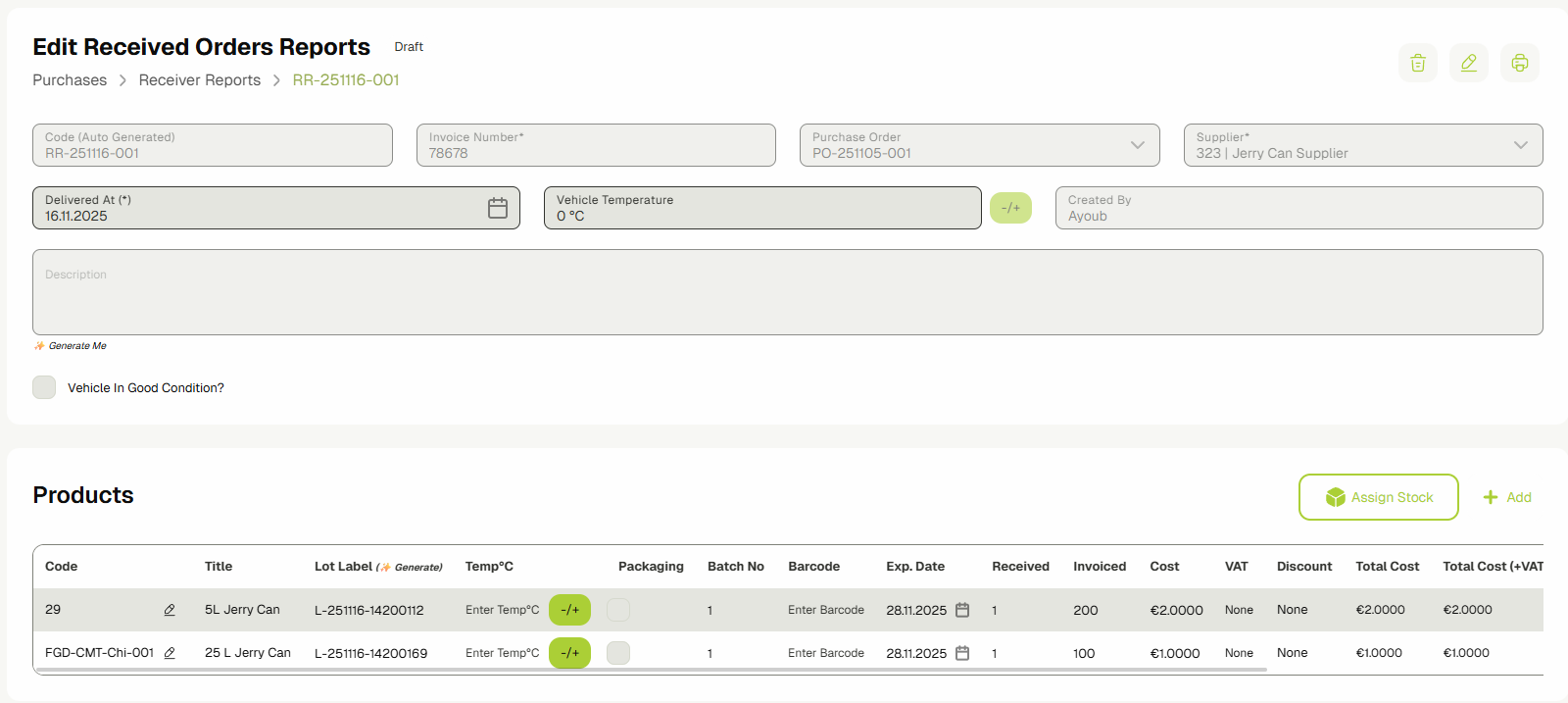Viewport: 1568px width, 703px height.
Task: Click into the Description text area
Action: pyautogui.click(x=787, y=292)
